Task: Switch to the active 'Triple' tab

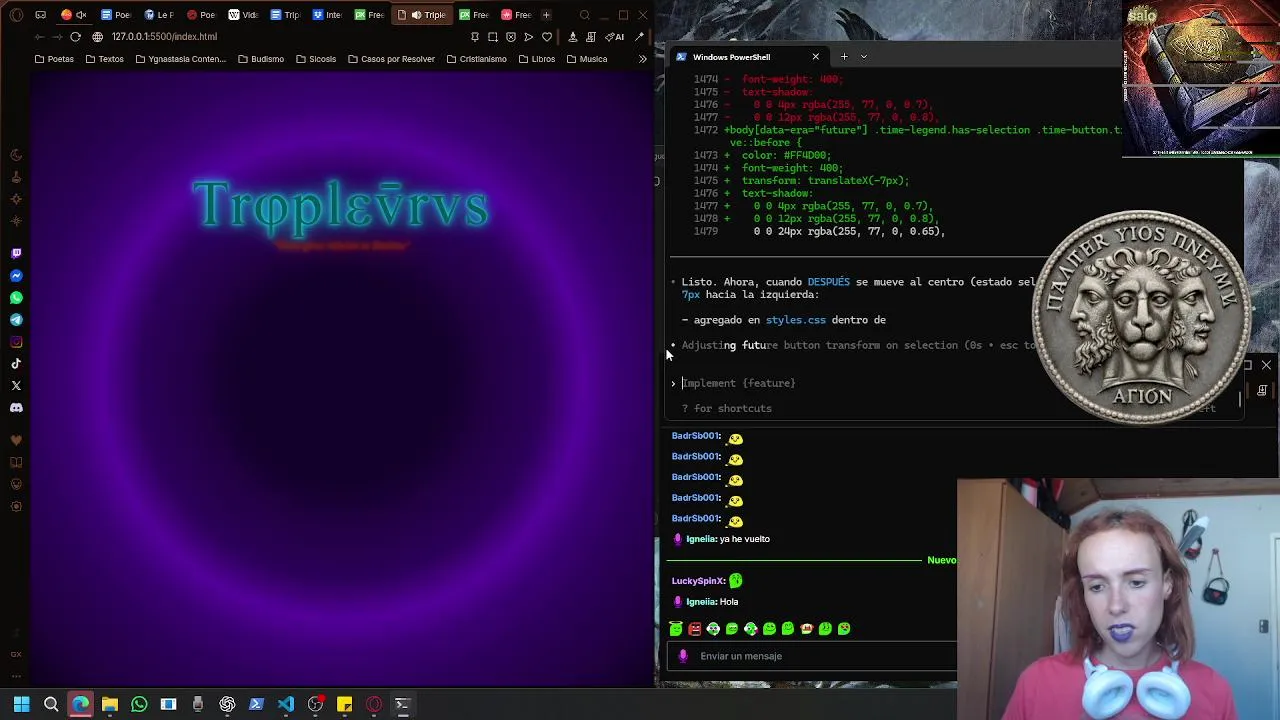Action: click(x=420, y=15)
